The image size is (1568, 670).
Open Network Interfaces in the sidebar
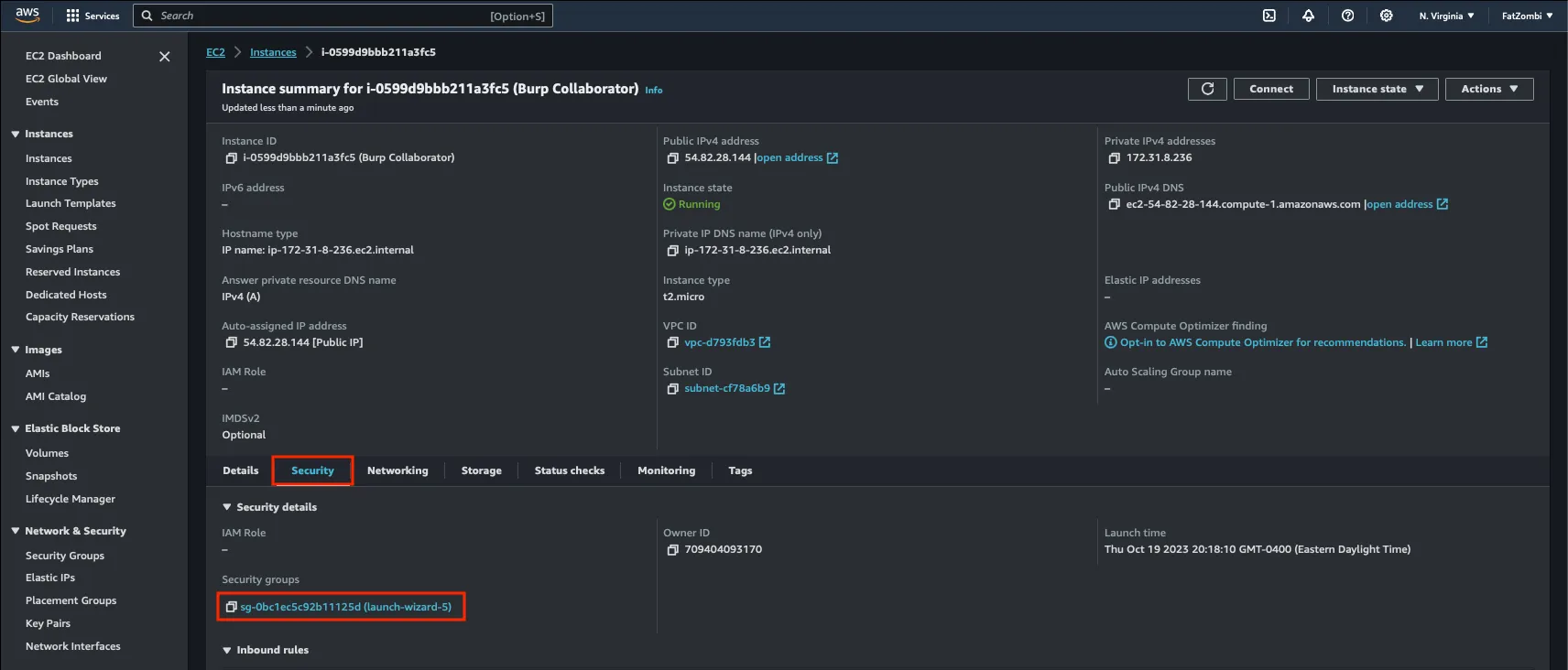tap(73, 646)
